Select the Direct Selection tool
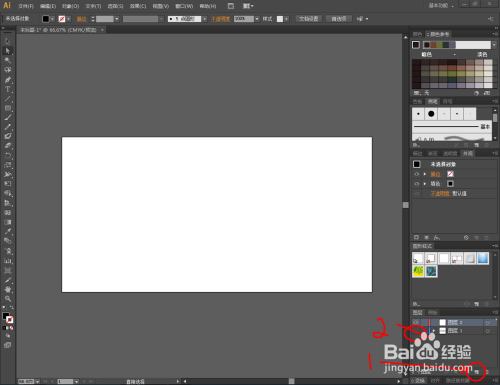The width and height of the screenshot is (500, 385). point(7,51)
